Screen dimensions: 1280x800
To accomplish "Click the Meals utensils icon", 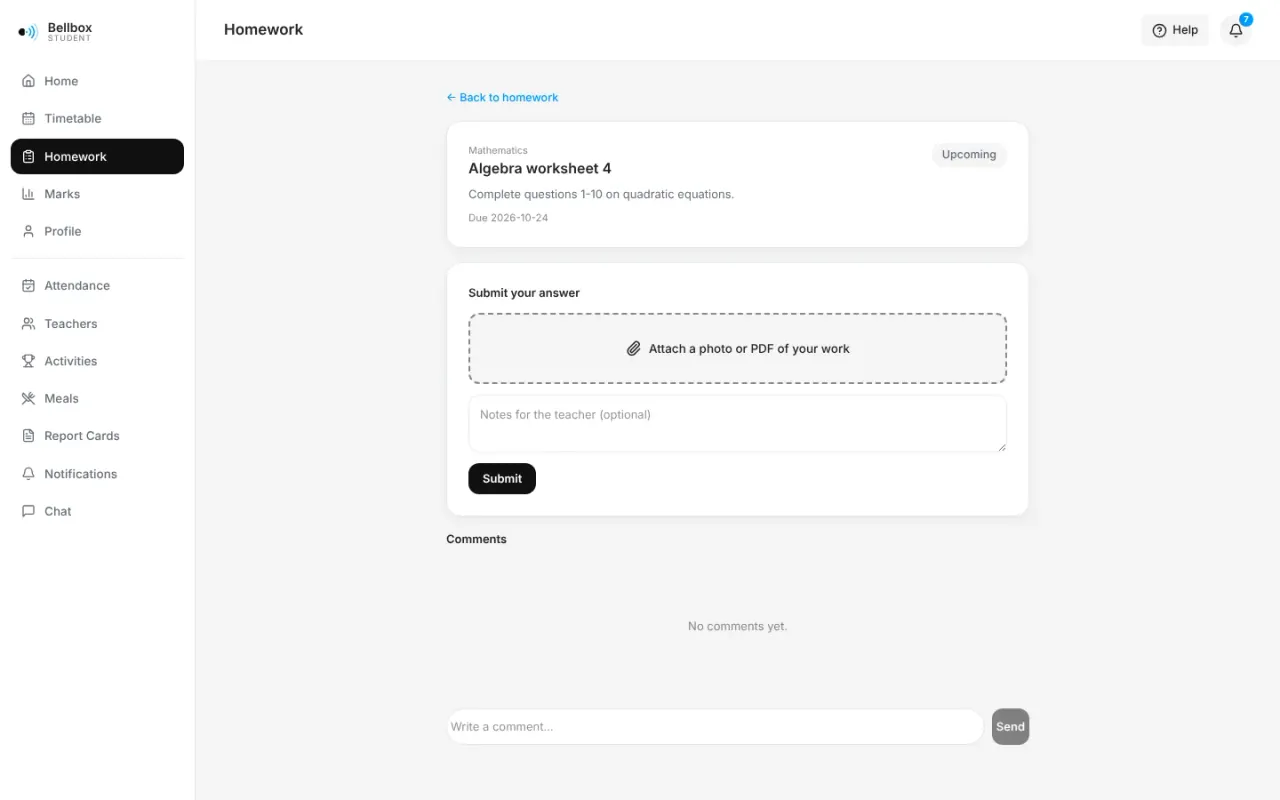I will [28, 398].
